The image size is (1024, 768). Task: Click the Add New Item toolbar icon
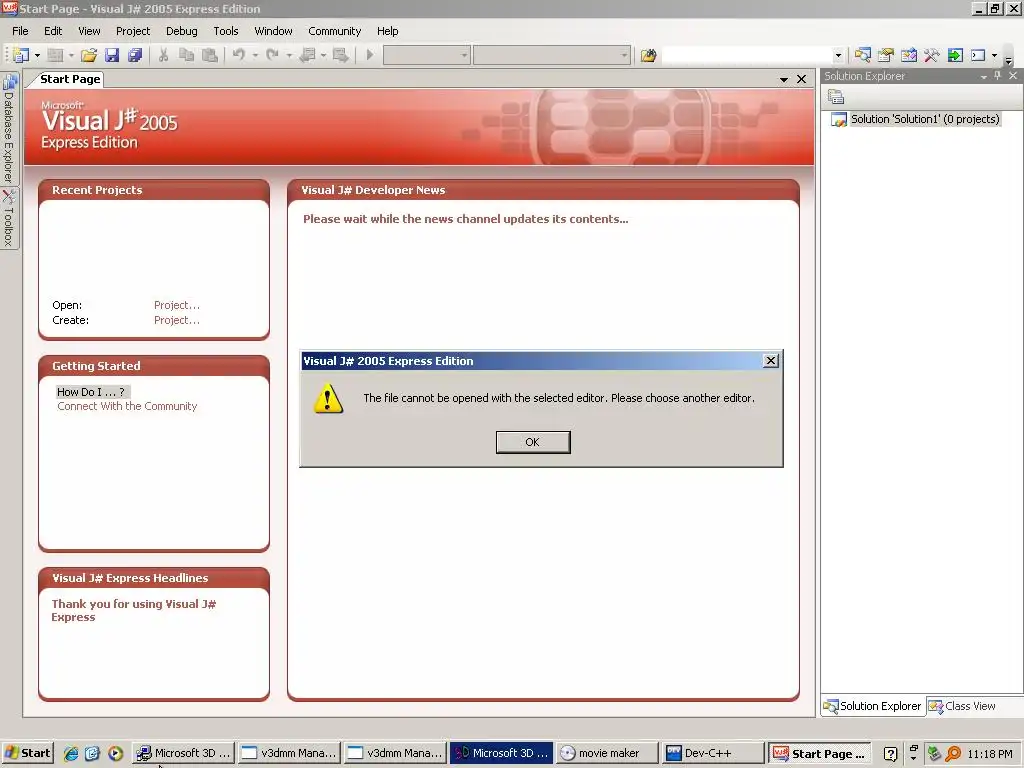point(56,56)
